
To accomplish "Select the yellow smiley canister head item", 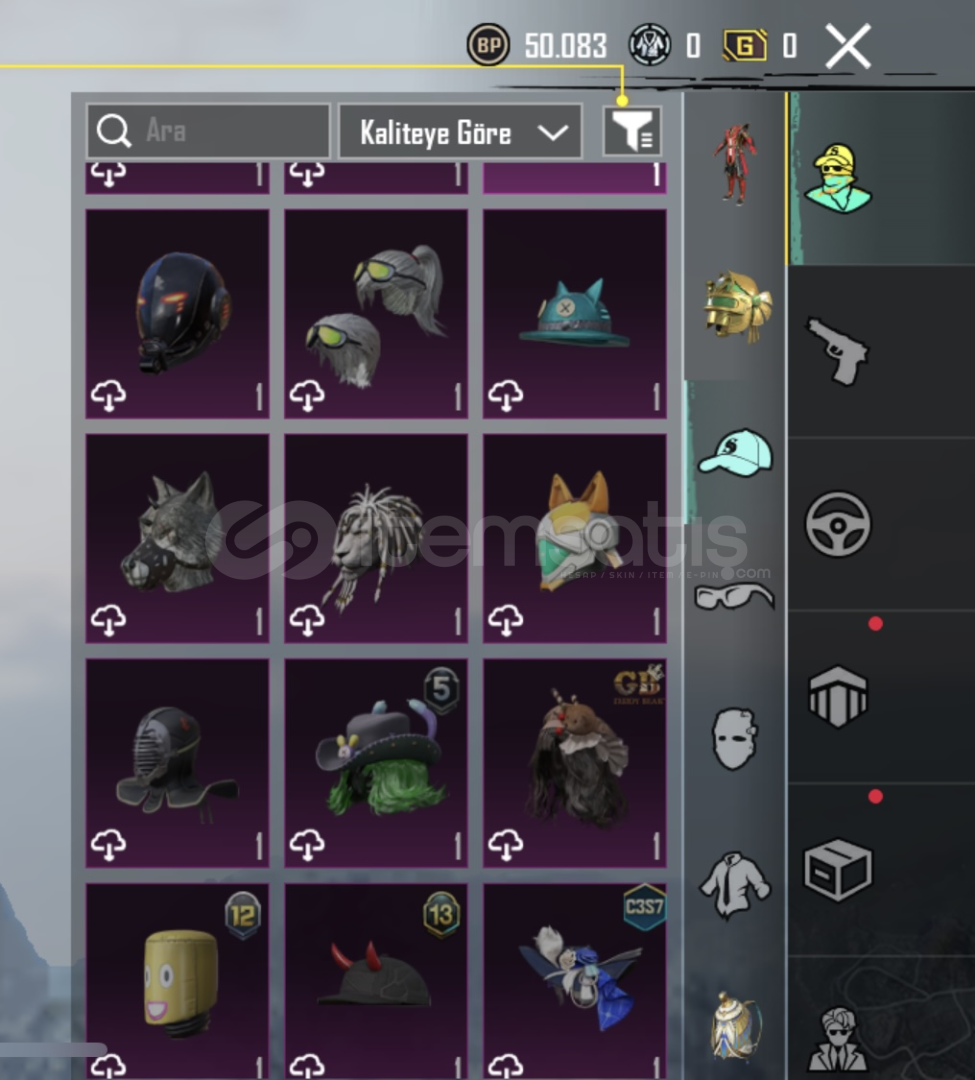I will 178,981.
